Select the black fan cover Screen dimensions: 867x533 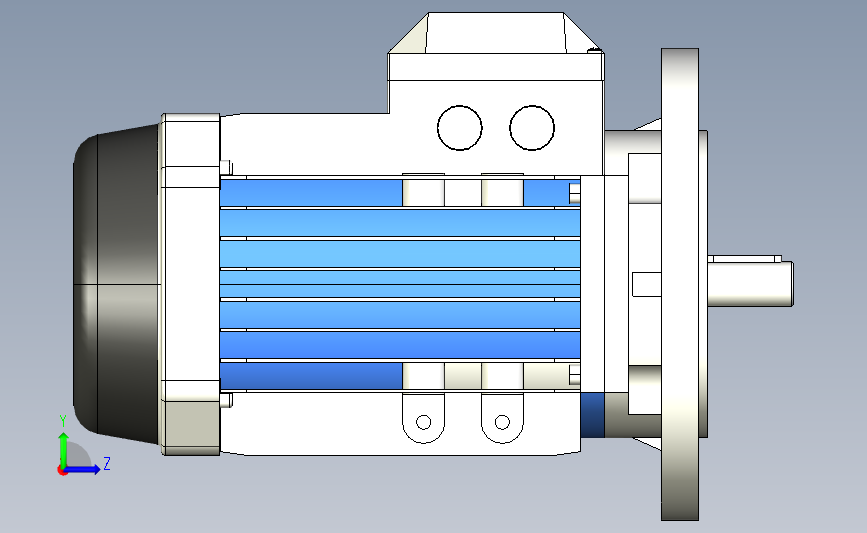(117, 284)
